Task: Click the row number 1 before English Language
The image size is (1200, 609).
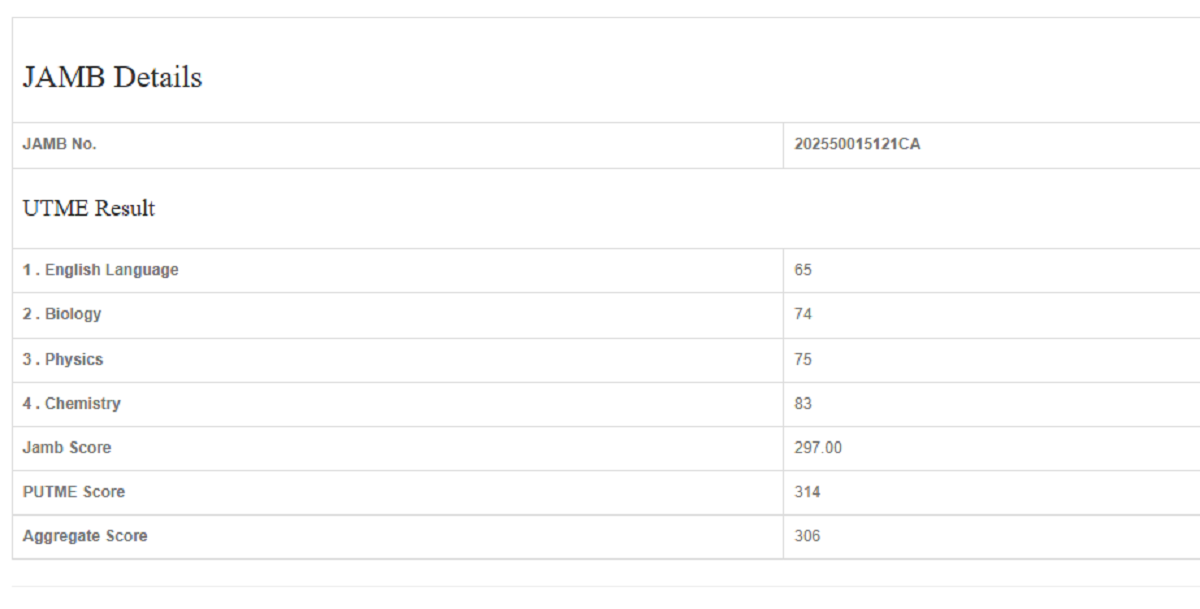Action: (x=27, y=270)
